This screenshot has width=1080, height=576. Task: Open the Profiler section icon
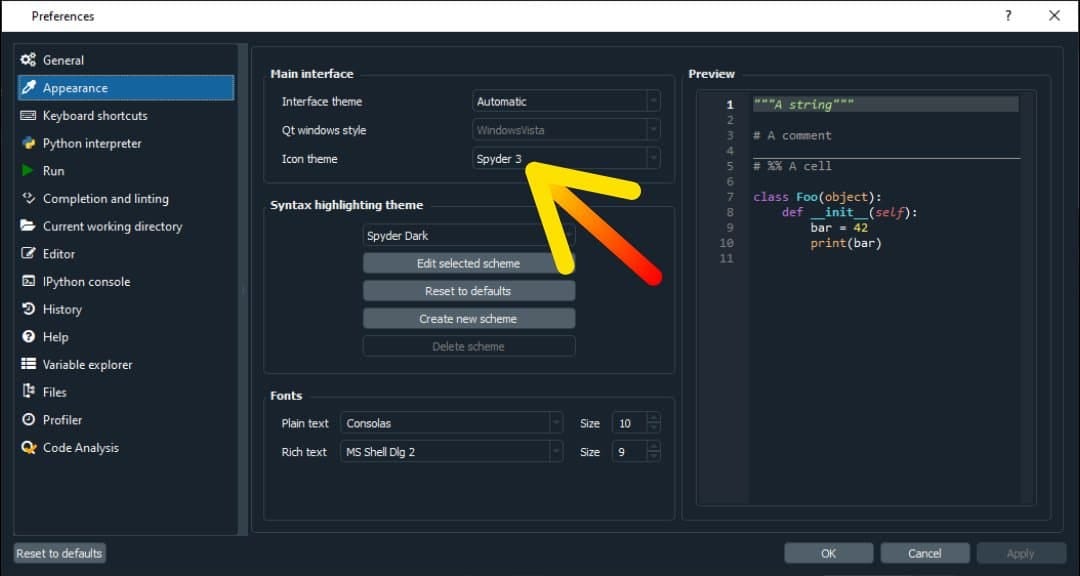tap(29, 420)
